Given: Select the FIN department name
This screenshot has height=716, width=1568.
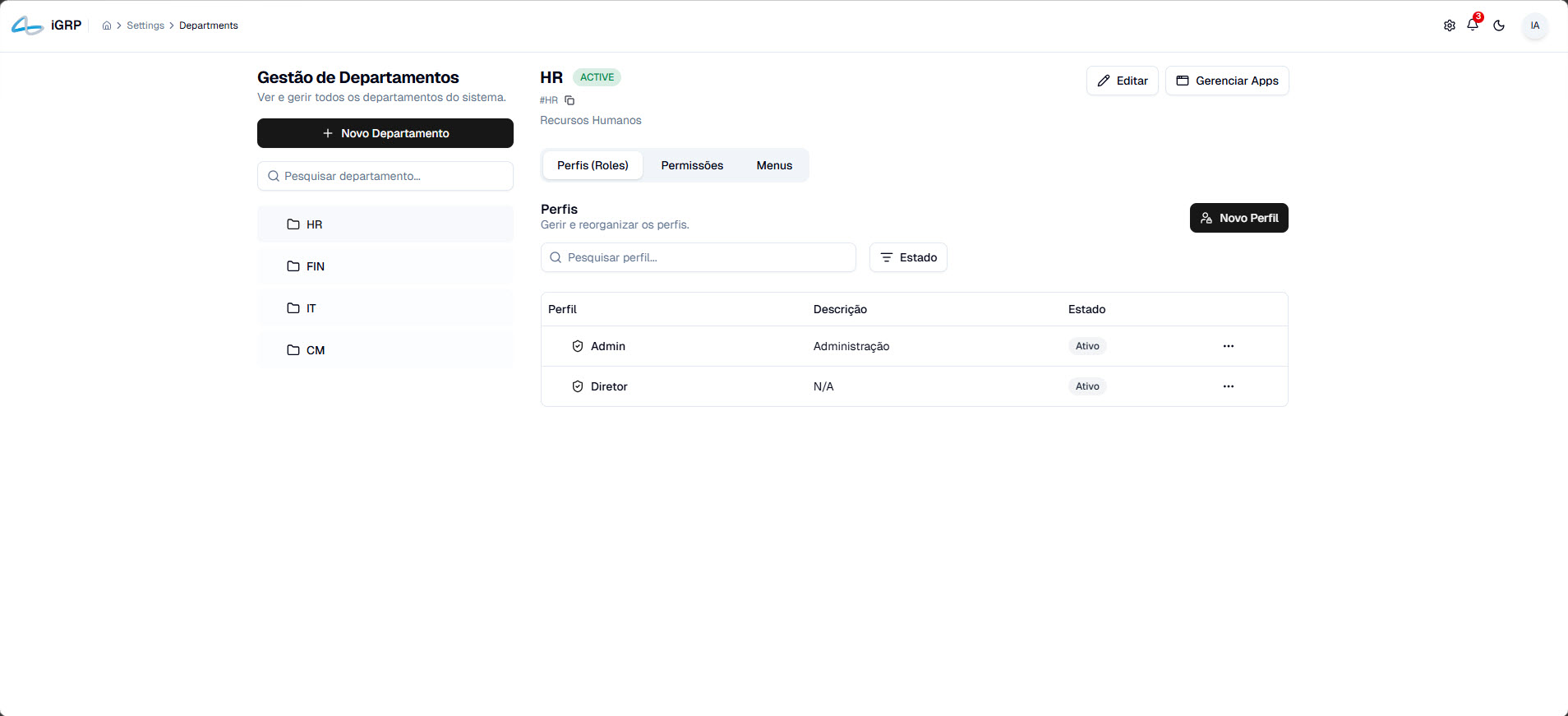Looking at the screenshot, I should 316,266.
